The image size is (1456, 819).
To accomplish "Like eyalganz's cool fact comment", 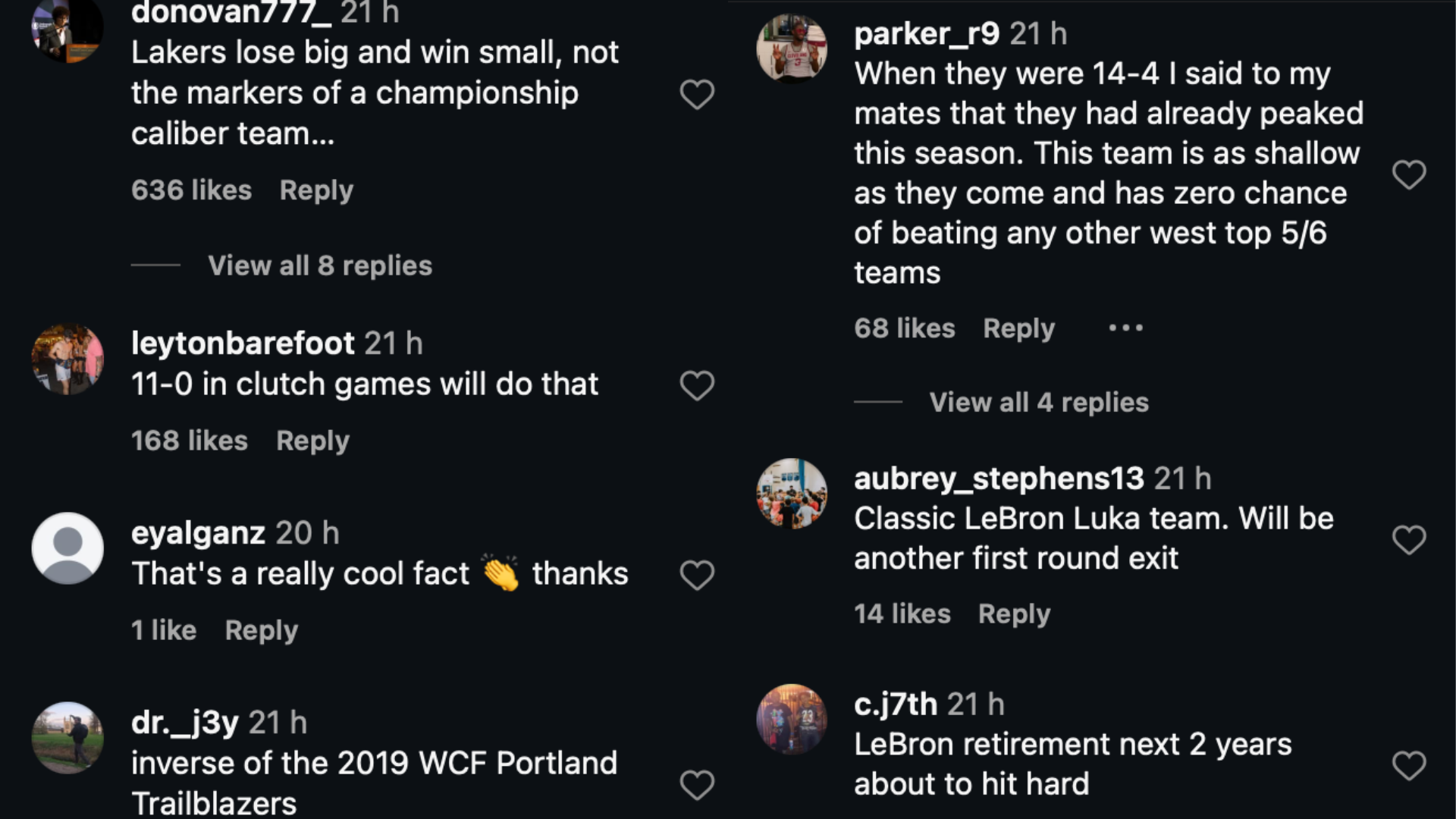I will [697, 576].
